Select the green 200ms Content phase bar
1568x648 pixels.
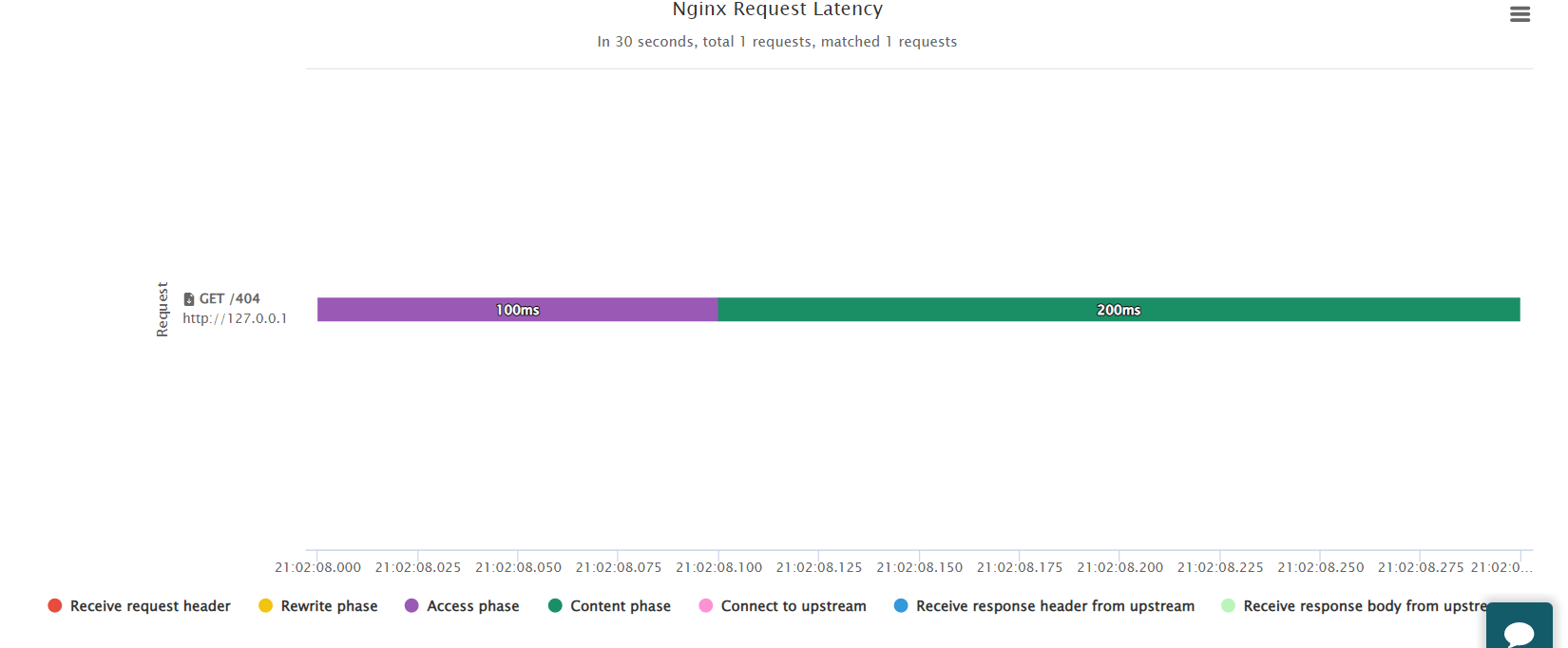coord(1119,310)
